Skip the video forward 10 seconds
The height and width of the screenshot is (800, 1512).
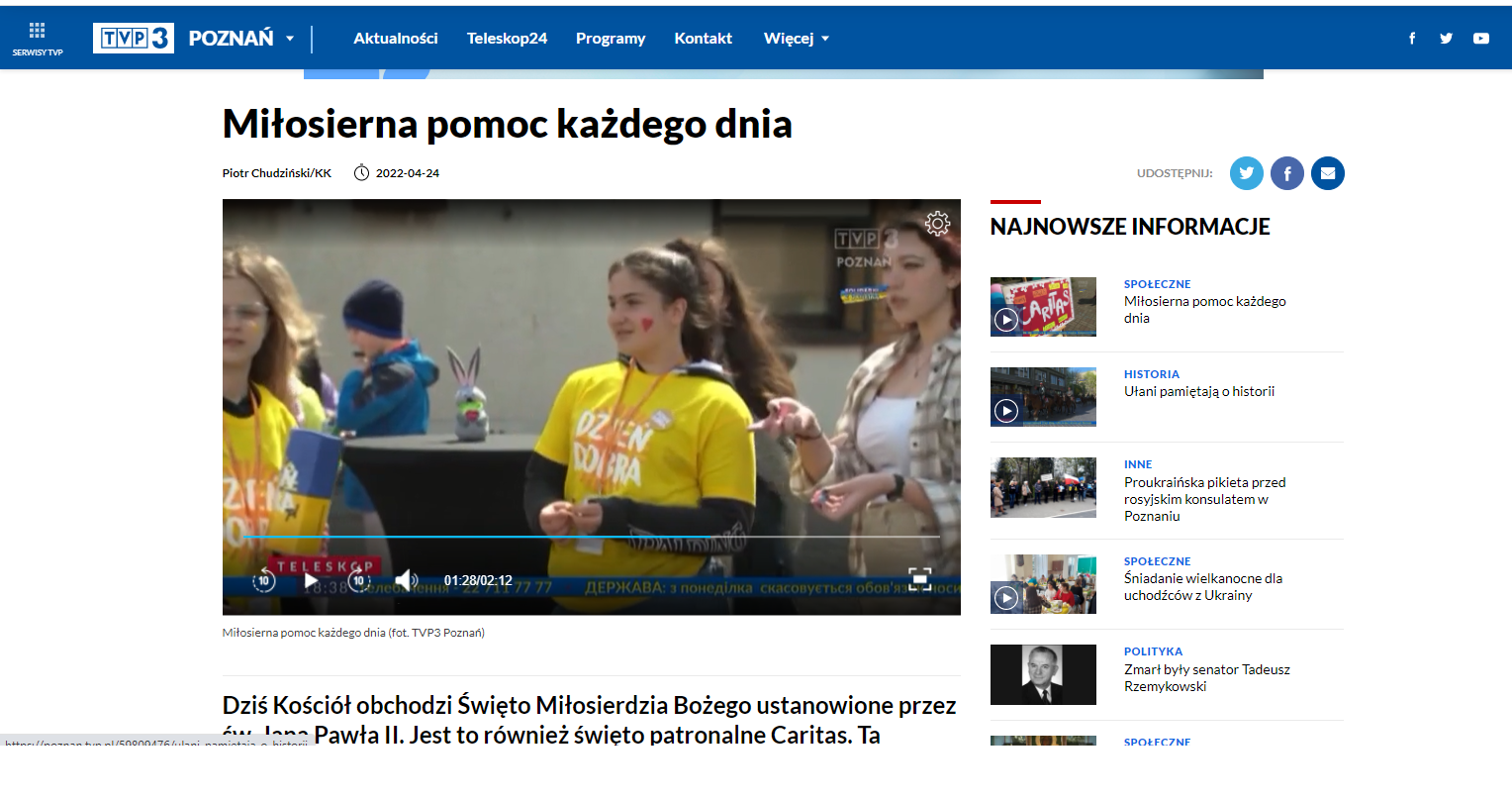click(358, 580)
